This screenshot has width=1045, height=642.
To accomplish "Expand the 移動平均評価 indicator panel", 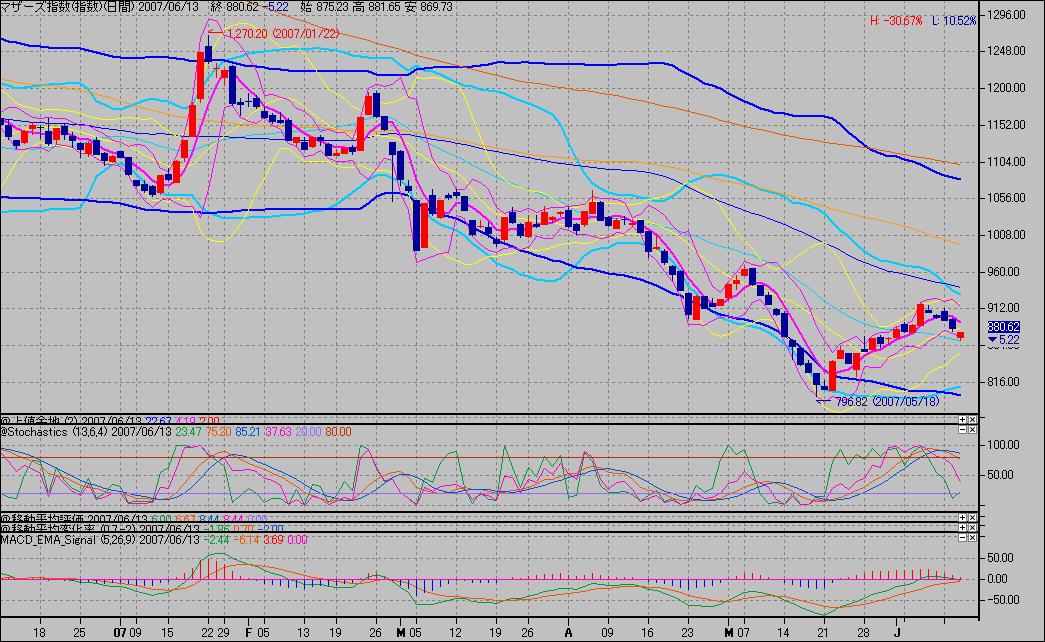I will (x=963, y=517).
